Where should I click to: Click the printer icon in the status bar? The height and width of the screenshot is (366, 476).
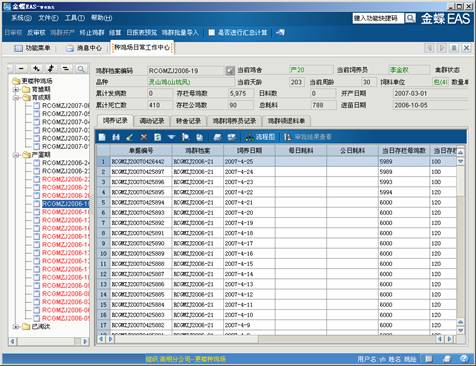coord(447,359)
